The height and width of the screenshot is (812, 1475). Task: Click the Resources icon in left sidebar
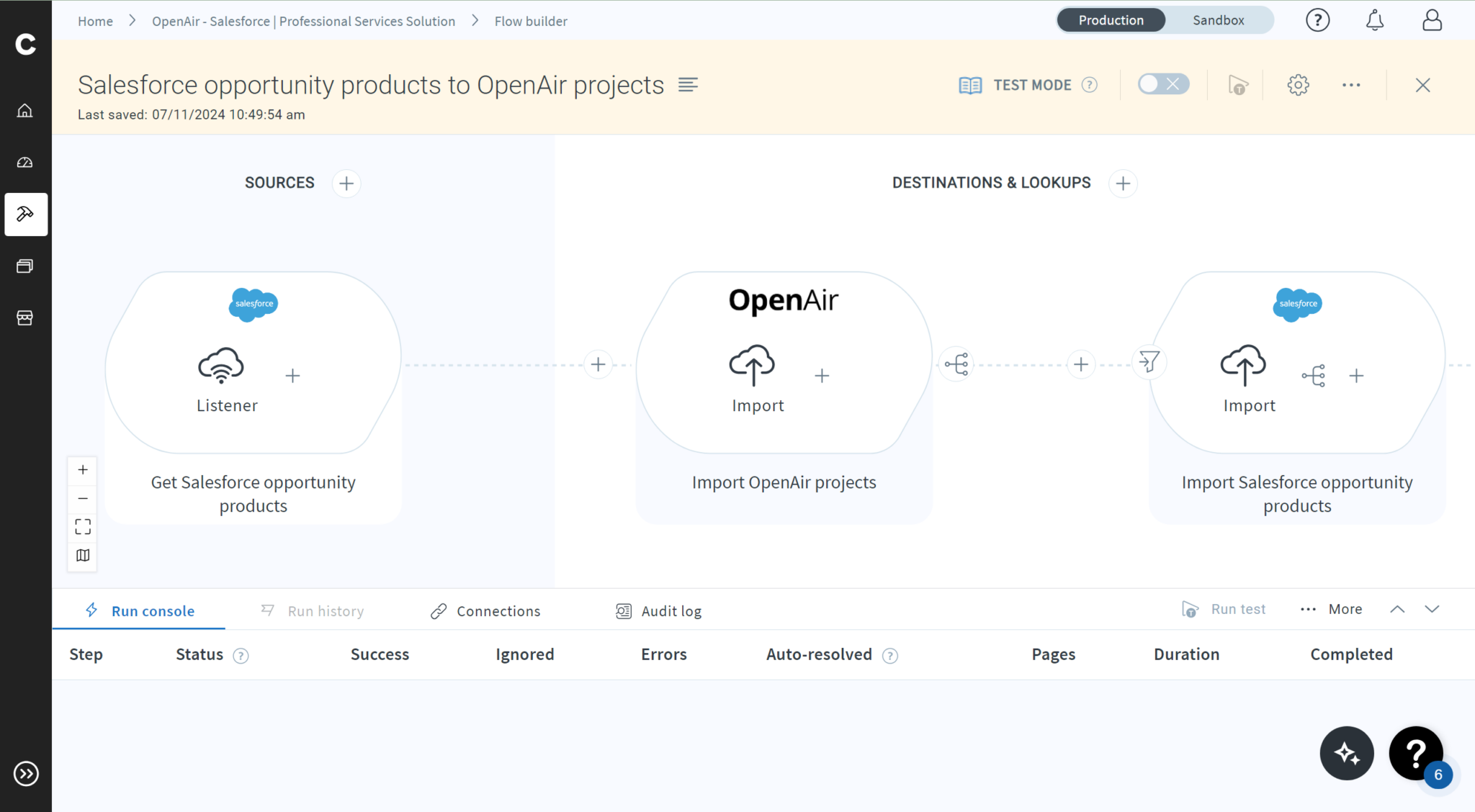pos(26,266)
